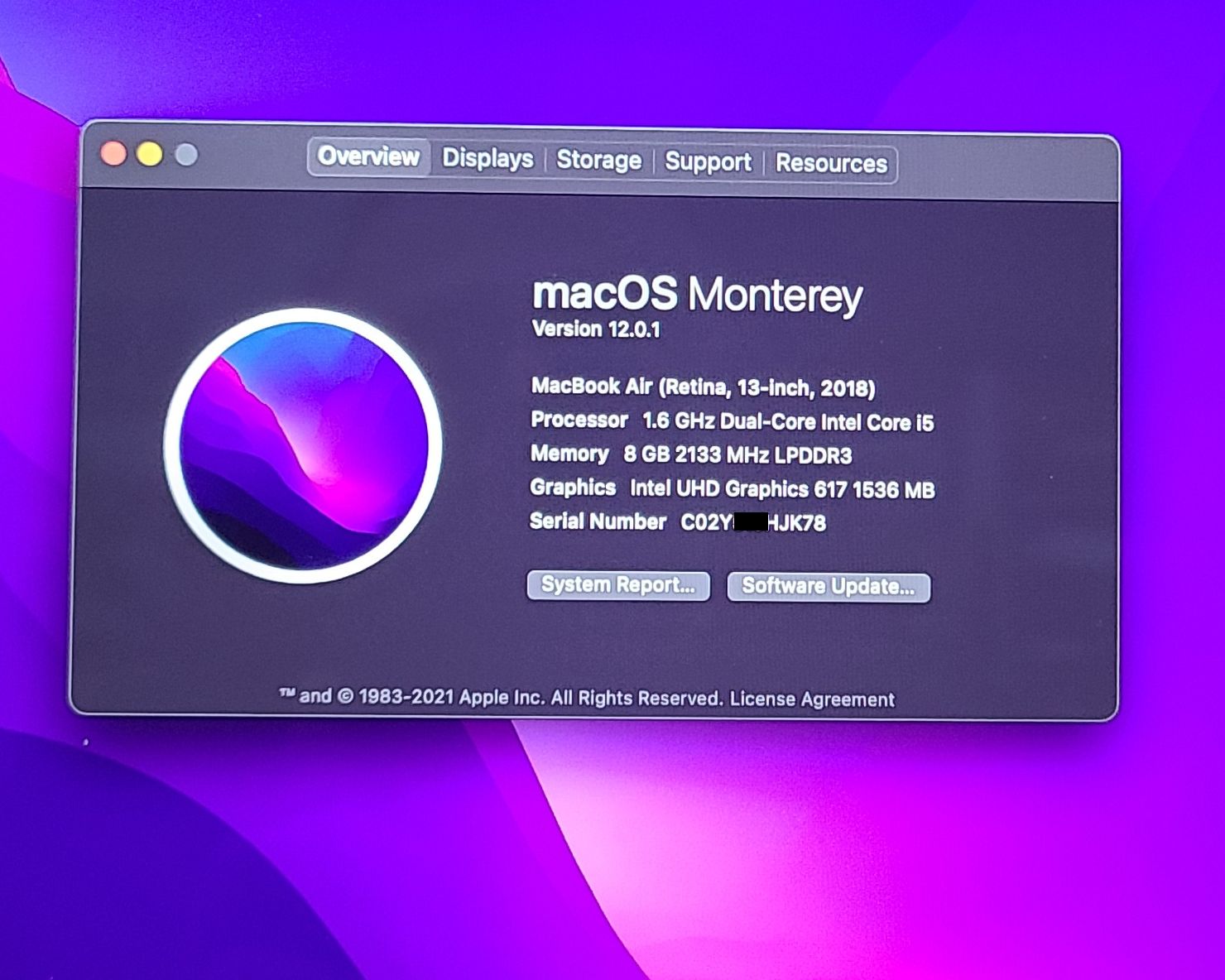Show the Resources tab
This screenshot has width=1225, height=980.
coord(831,163)
